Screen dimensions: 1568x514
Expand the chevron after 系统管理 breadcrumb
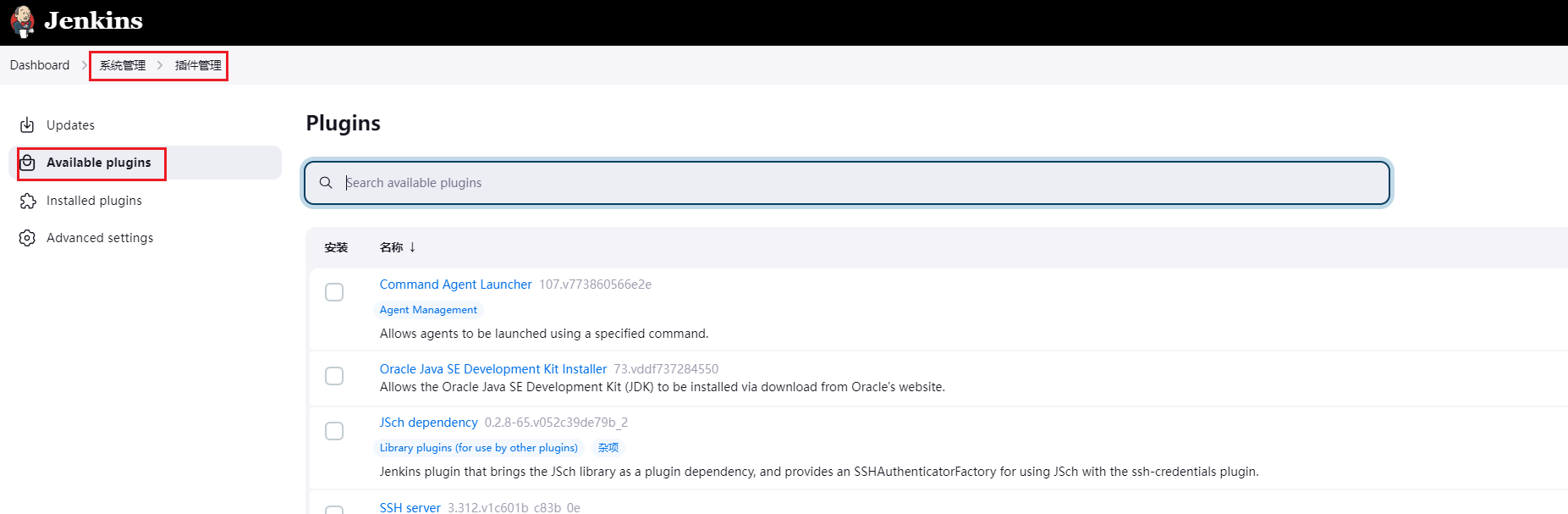pos(160,65)
